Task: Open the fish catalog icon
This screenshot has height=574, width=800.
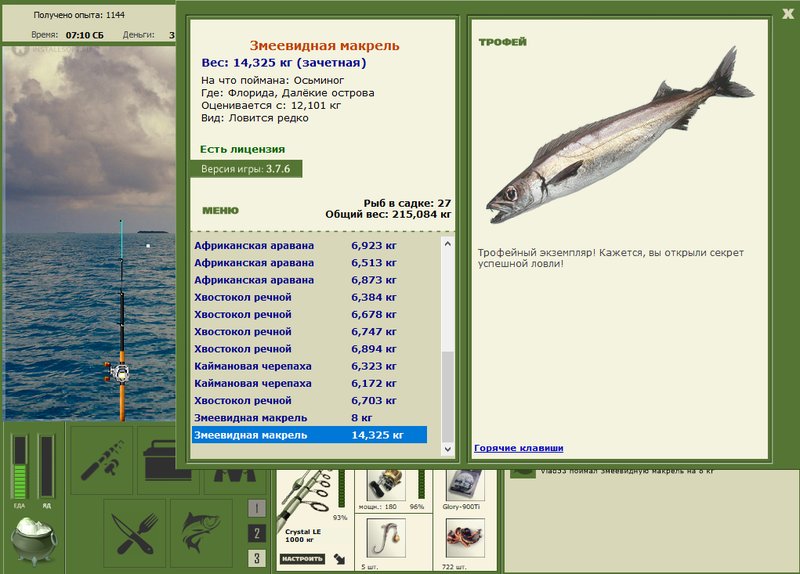Action: point(201,533)
